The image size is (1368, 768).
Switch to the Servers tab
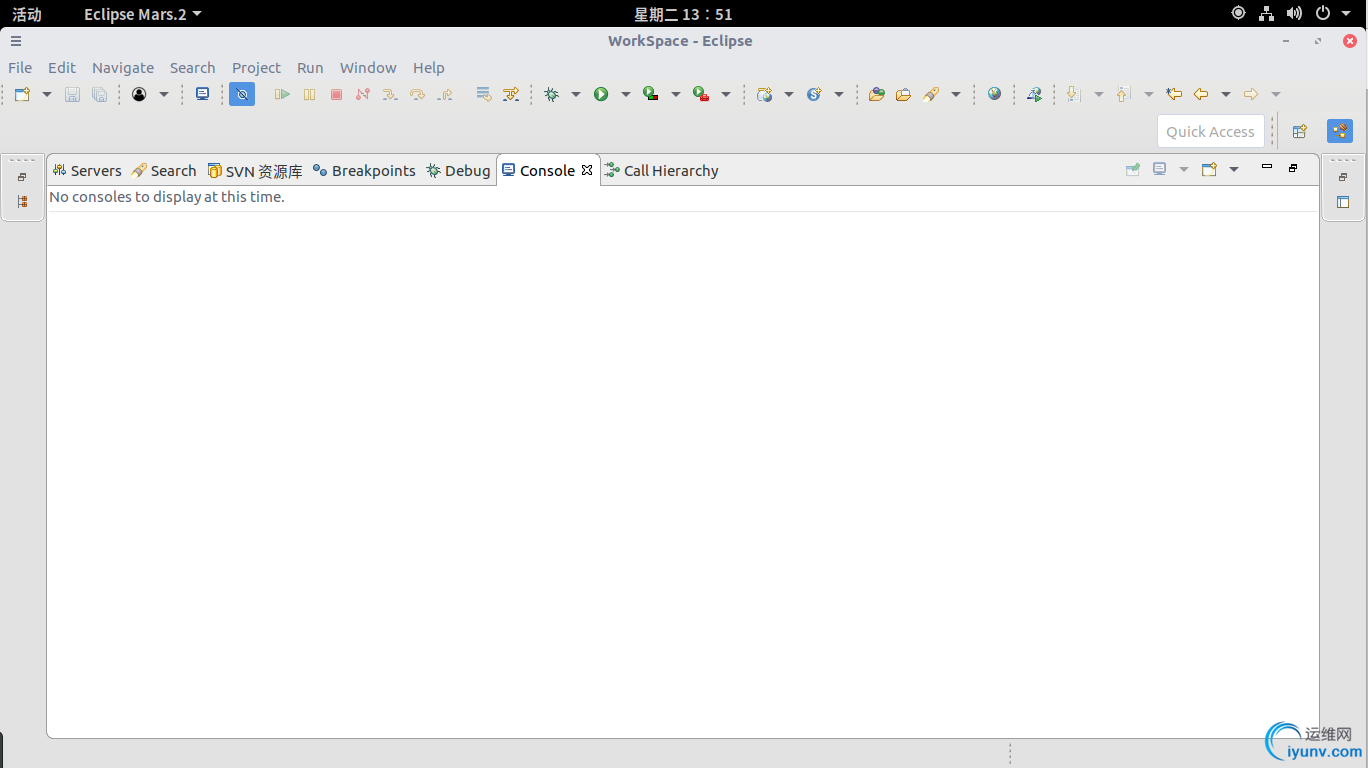pyautogui.click(x=87, y=171)
